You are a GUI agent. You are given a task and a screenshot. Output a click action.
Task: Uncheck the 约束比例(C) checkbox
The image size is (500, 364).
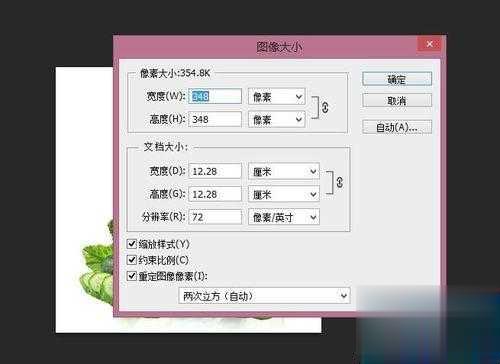click(132, 260)
